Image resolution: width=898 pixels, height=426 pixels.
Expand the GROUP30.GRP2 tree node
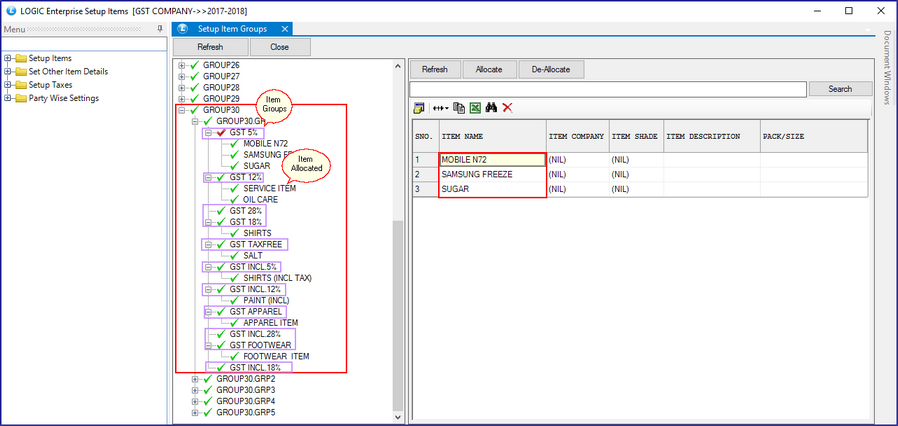click(x=195, y=379)
